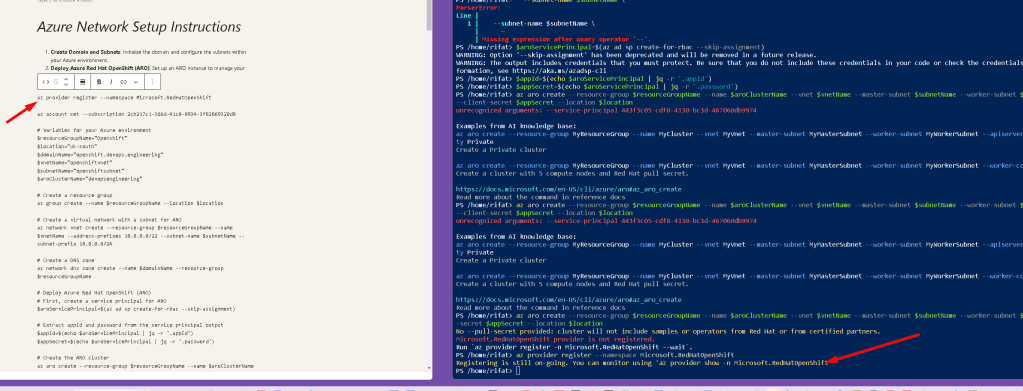Click the '# Extract appId and password' comment
Viewport: 1023px width, 391px height.
pos(130,324)
